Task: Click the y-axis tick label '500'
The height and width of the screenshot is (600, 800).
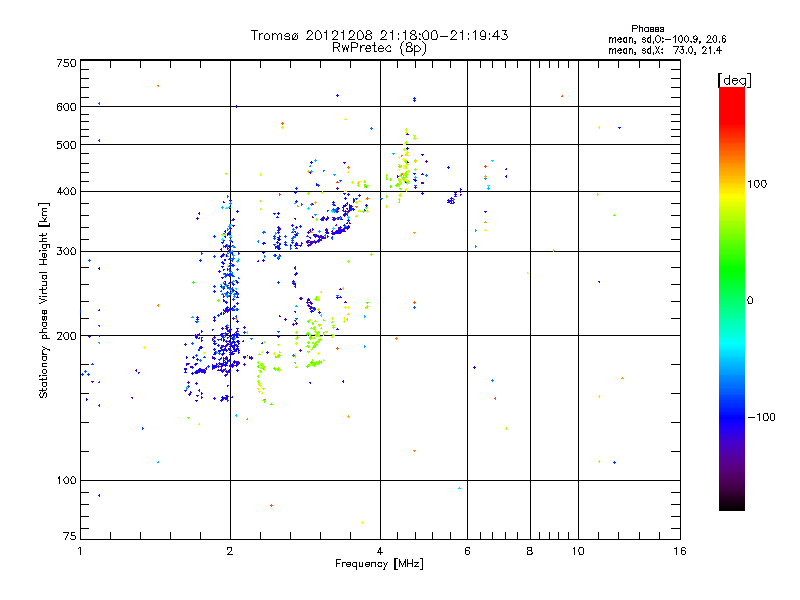Action: [x=66, y=145]
